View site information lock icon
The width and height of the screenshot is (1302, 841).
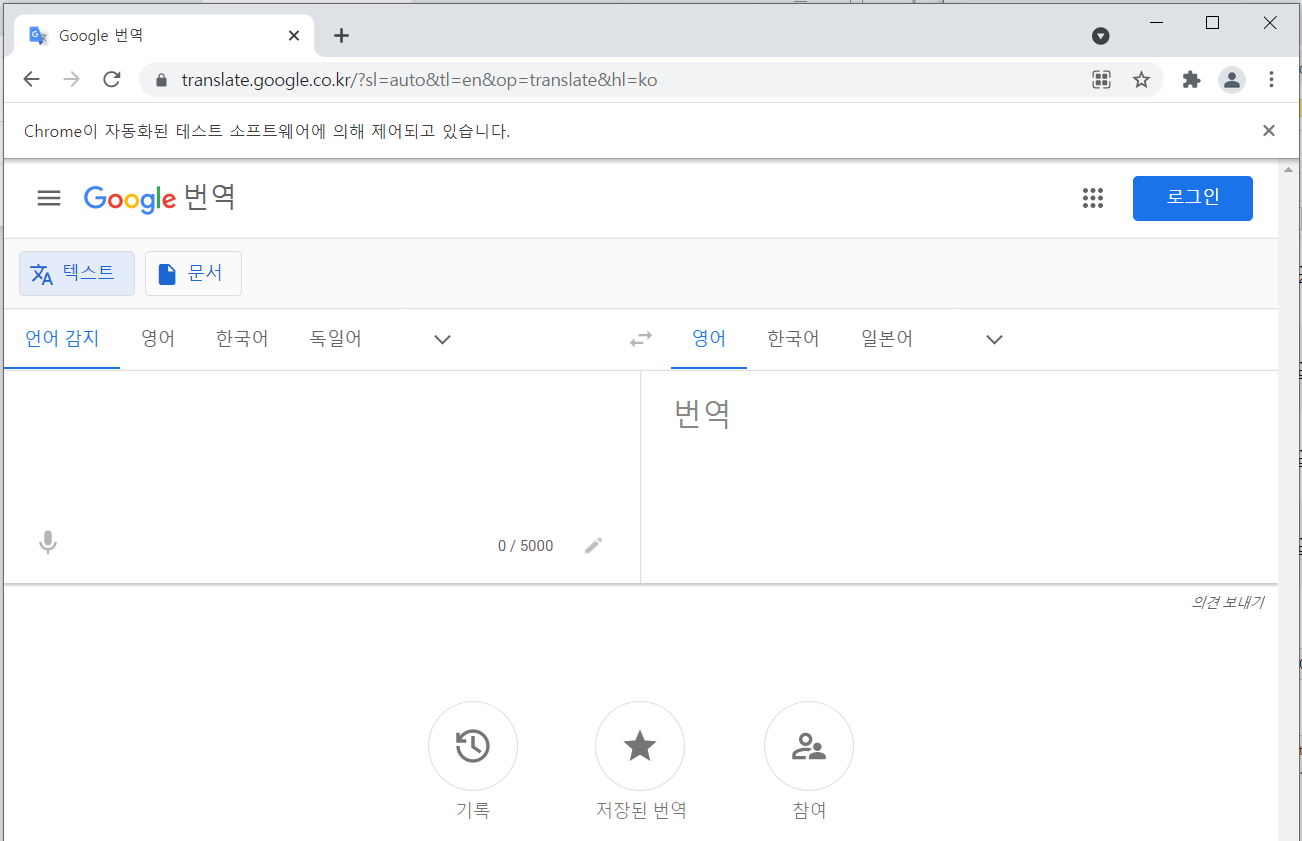[x=160, y=80]
